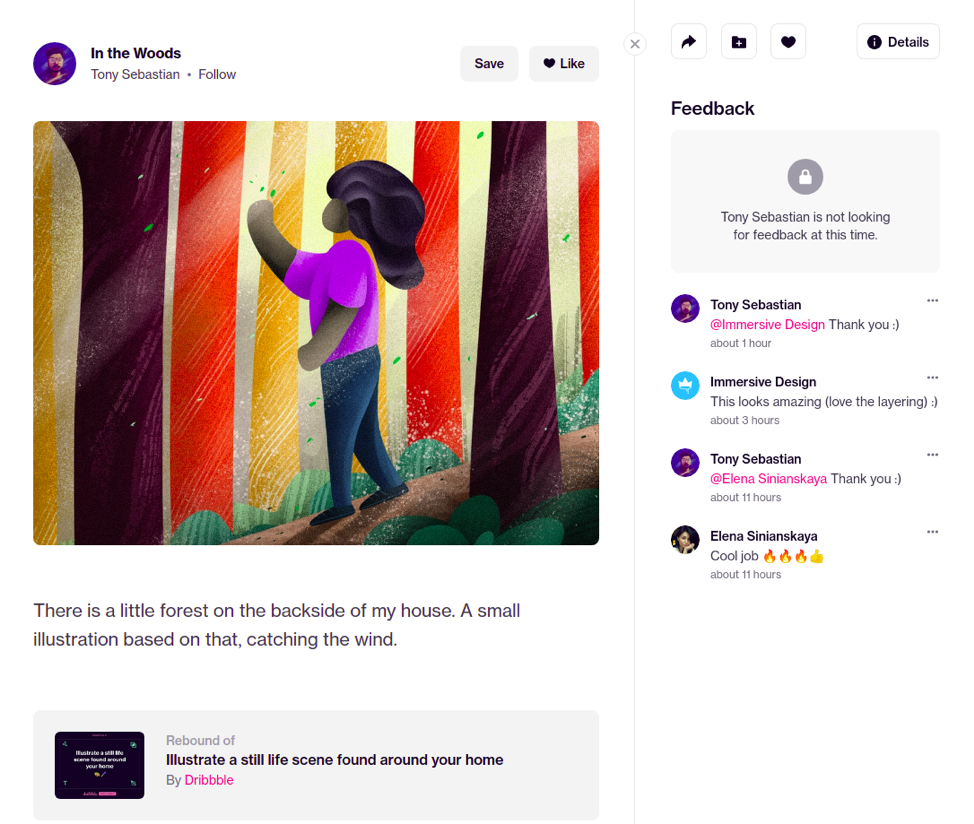Toggle Like on the shot

tap(563, 64)
